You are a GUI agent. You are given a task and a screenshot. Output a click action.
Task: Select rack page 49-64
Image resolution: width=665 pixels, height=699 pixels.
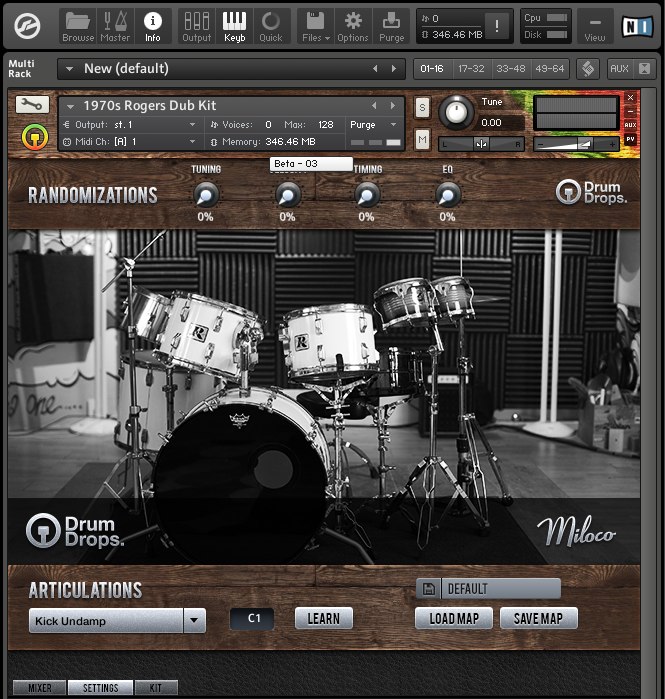(x=550, y=69)
